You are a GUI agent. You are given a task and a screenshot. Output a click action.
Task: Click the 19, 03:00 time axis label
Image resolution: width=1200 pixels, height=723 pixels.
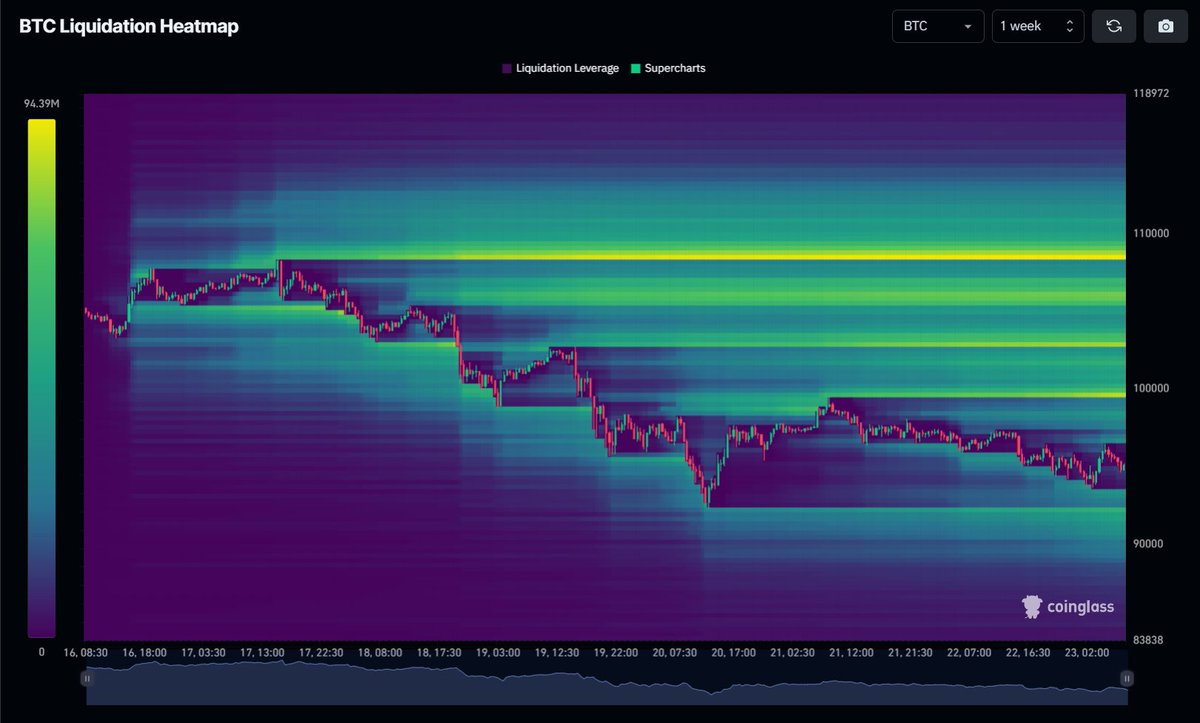[498, 652]
